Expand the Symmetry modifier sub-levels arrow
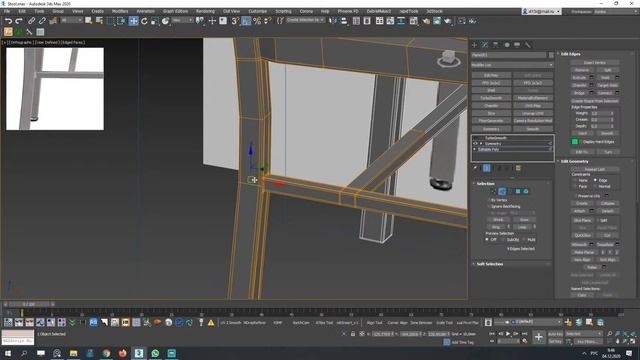 coord(481,144)
